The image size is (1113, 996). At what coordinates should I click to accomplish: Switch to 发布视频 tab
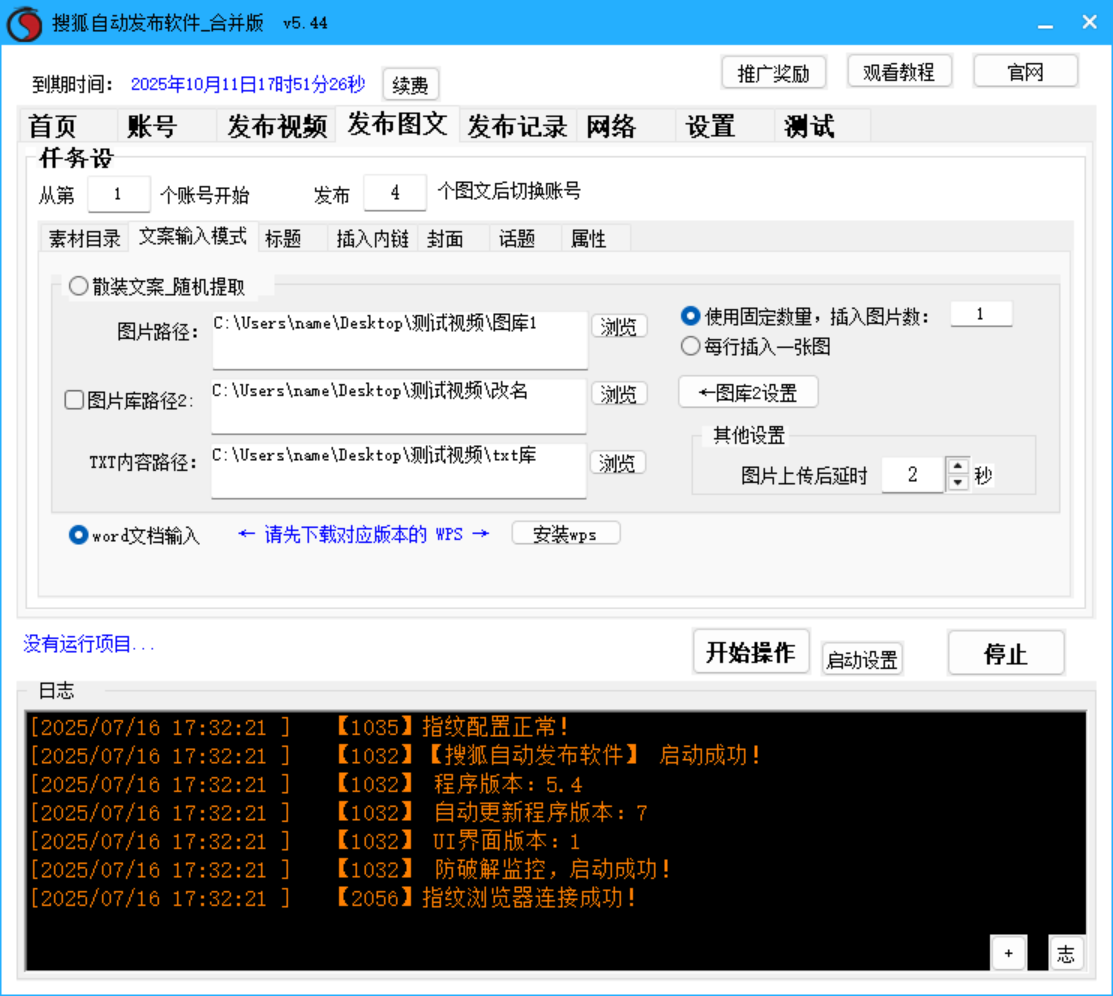[277, 126]
